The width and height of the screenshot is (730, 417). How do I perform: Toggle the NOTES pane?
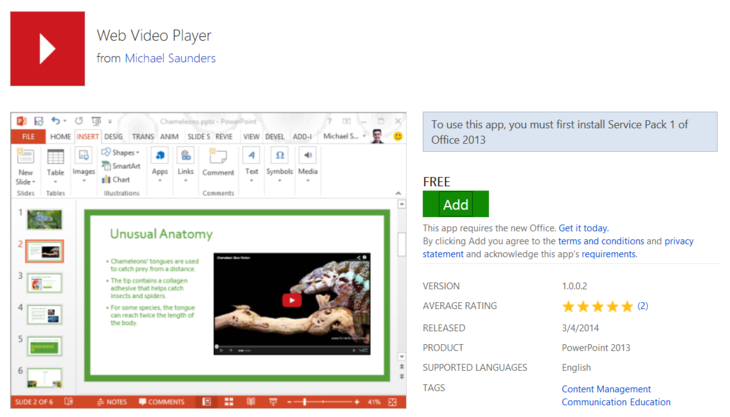click(x=112, y=402)
